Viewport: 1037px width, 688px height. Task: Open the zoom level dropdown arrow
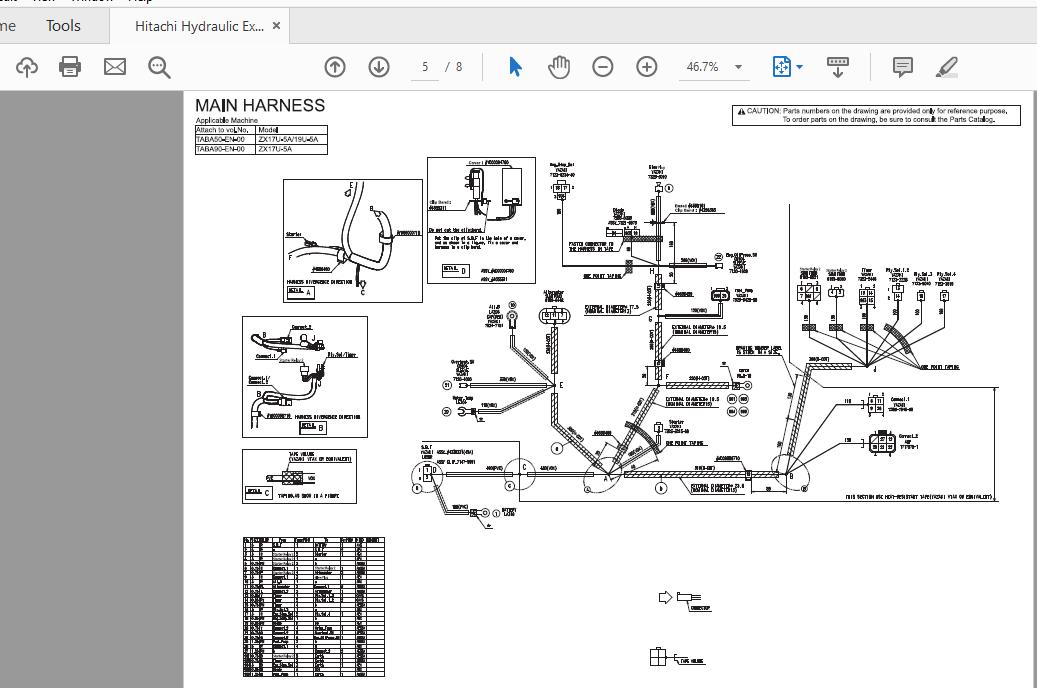(x=738, y=67)
